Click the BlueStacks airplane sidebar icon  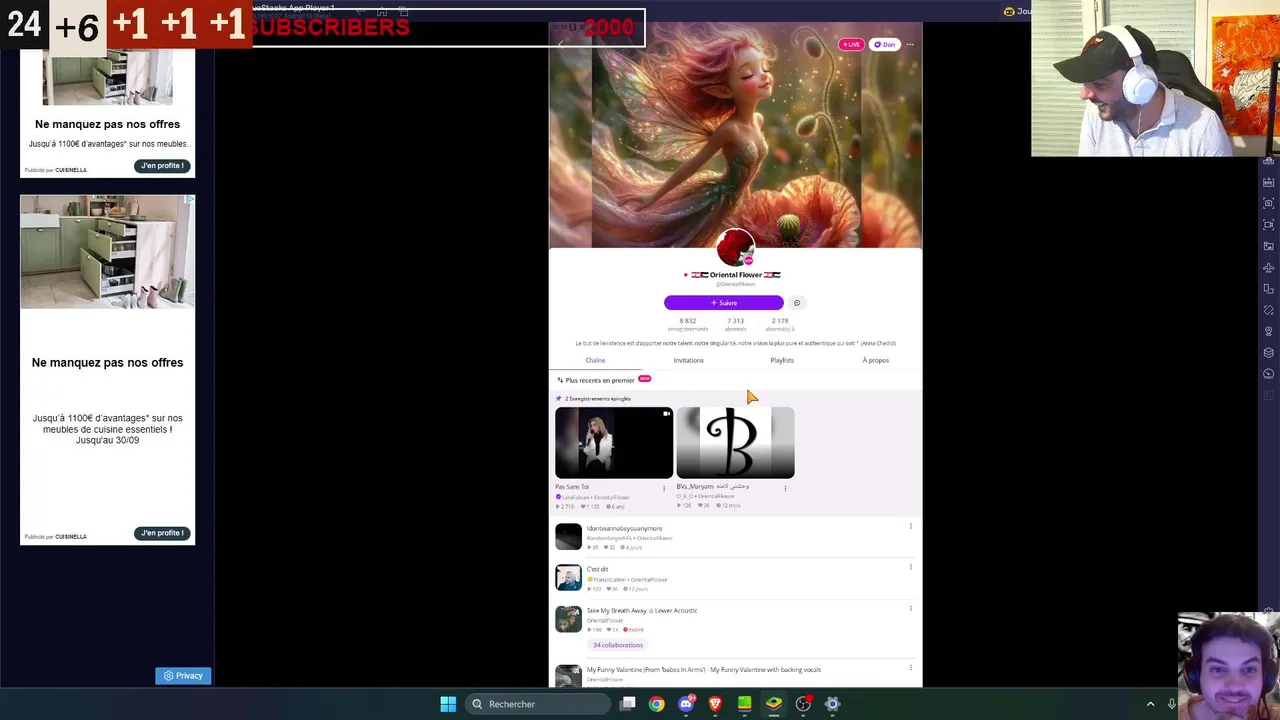[x=1269, y=268]
